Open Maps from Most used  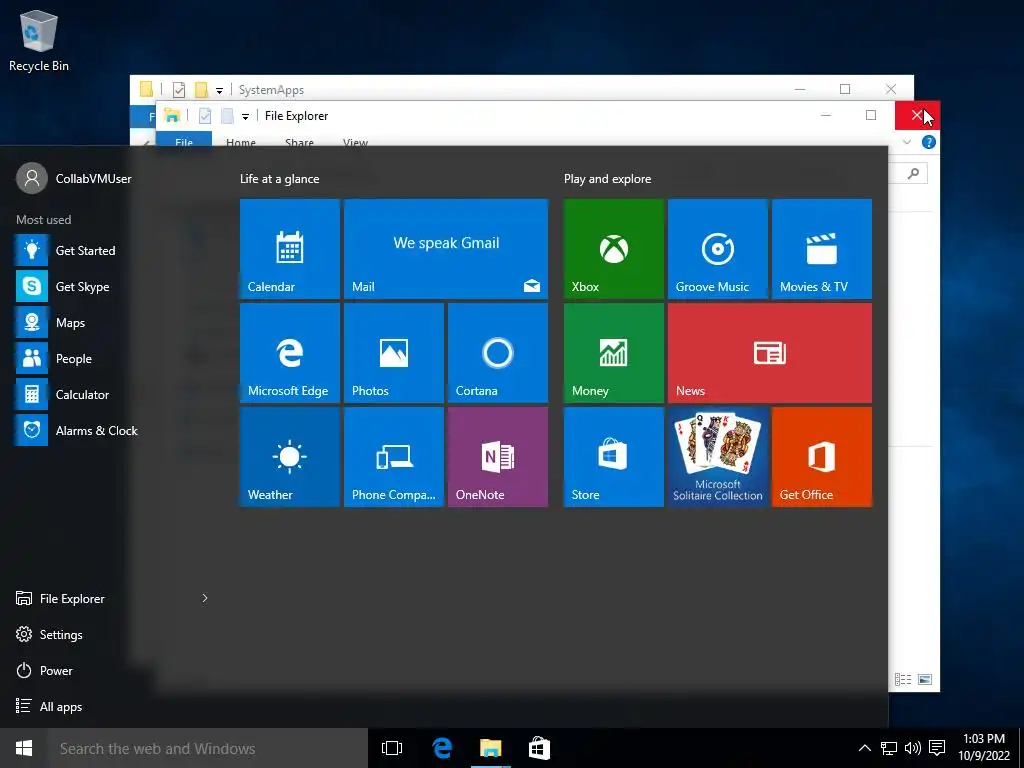tap(111, 323)
